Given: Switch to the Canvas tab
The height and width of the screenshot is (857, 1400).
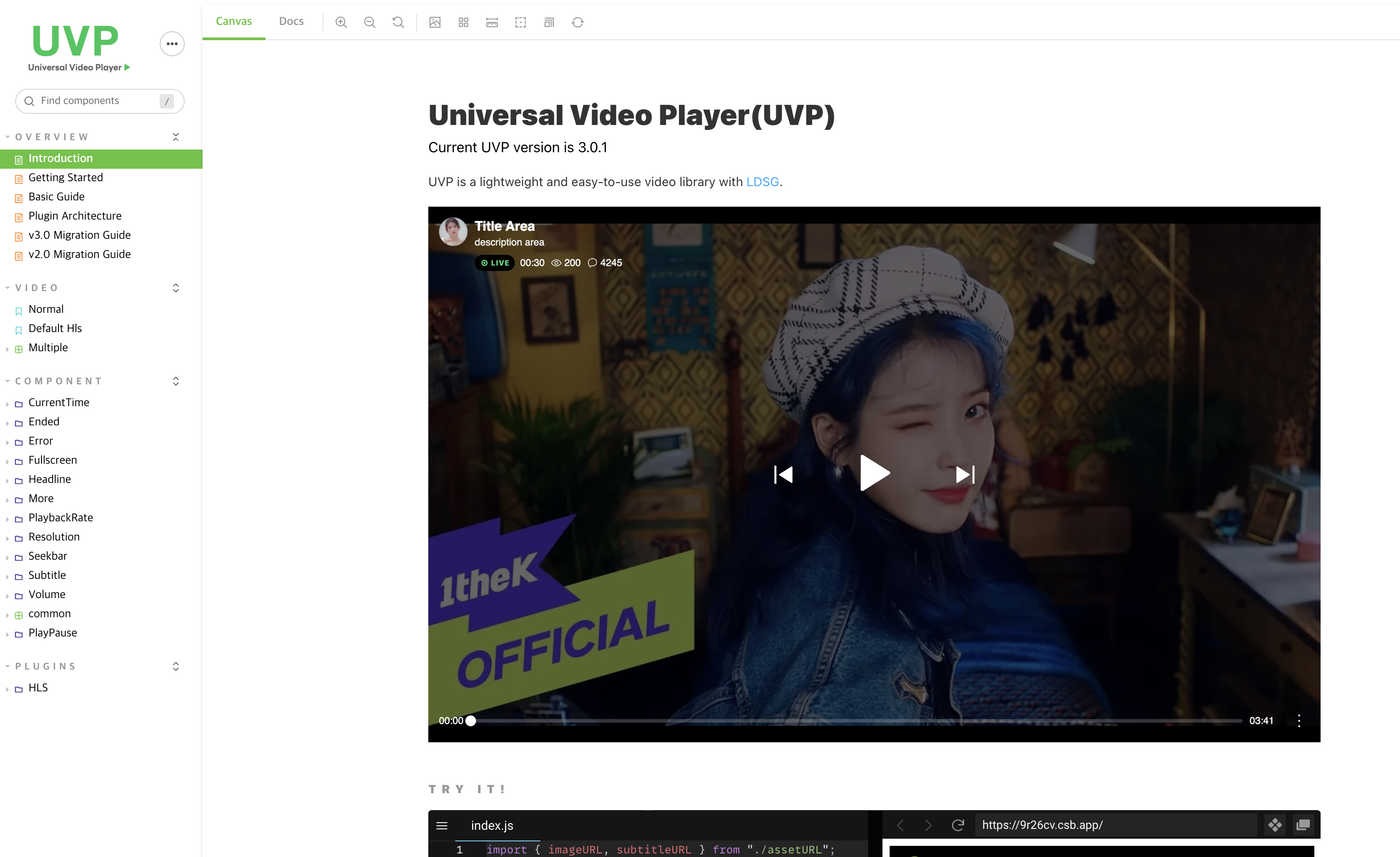Looking at the screenshot, I should [233, 21].
